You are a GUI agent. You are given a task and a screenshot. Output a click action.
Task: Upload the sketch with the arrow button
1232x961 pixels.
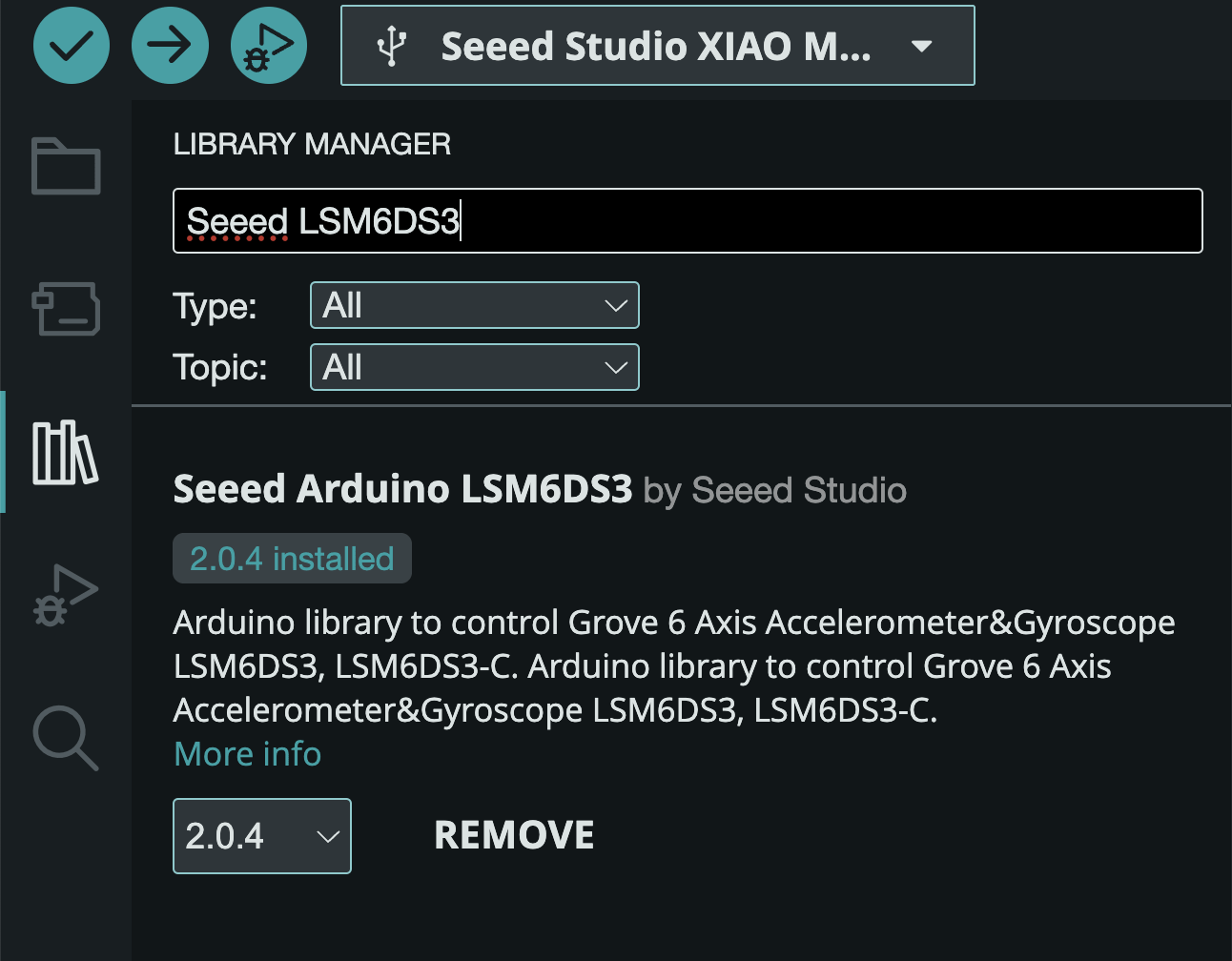170,45
